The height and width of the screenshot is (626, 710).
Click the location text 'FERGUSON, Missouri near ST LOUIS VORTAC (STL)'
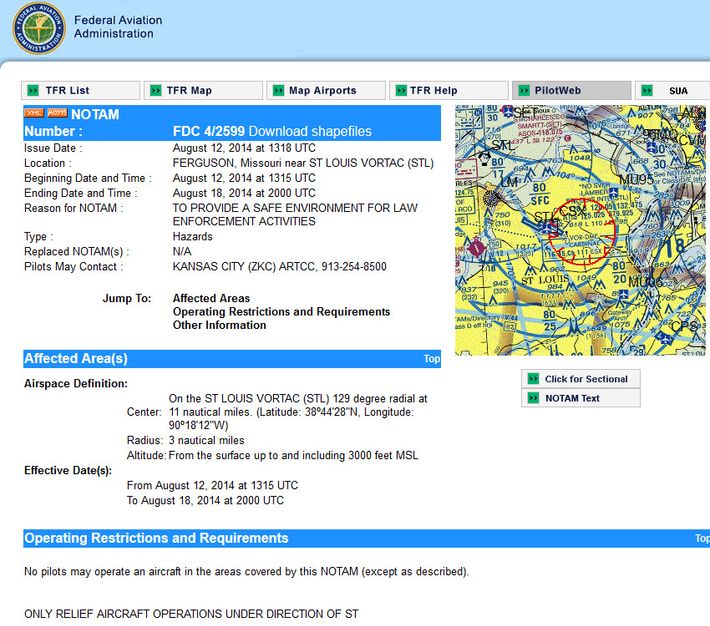coord(303,163)
